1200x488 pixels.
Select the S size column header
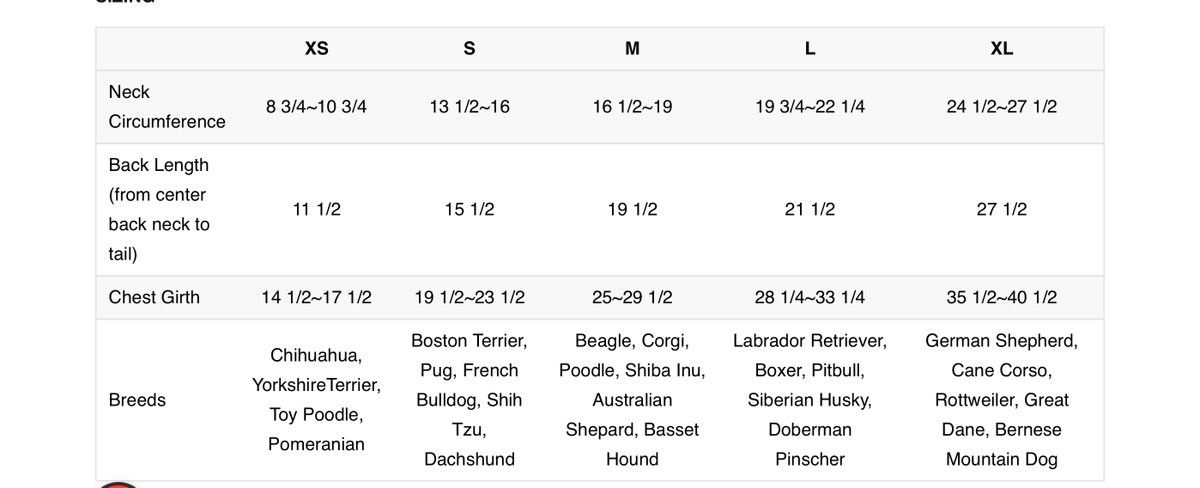(469, 48)
